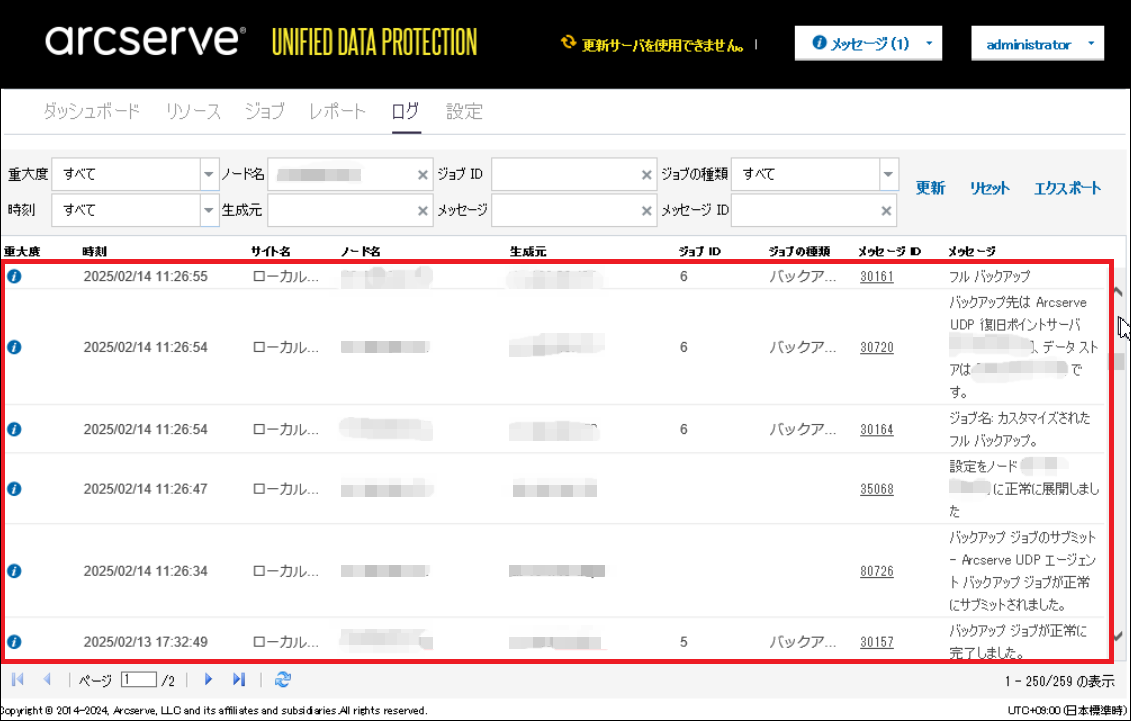Clear the メッセージ filter field
Viewport: 1131px width, 721px height.
click(646, 211)
